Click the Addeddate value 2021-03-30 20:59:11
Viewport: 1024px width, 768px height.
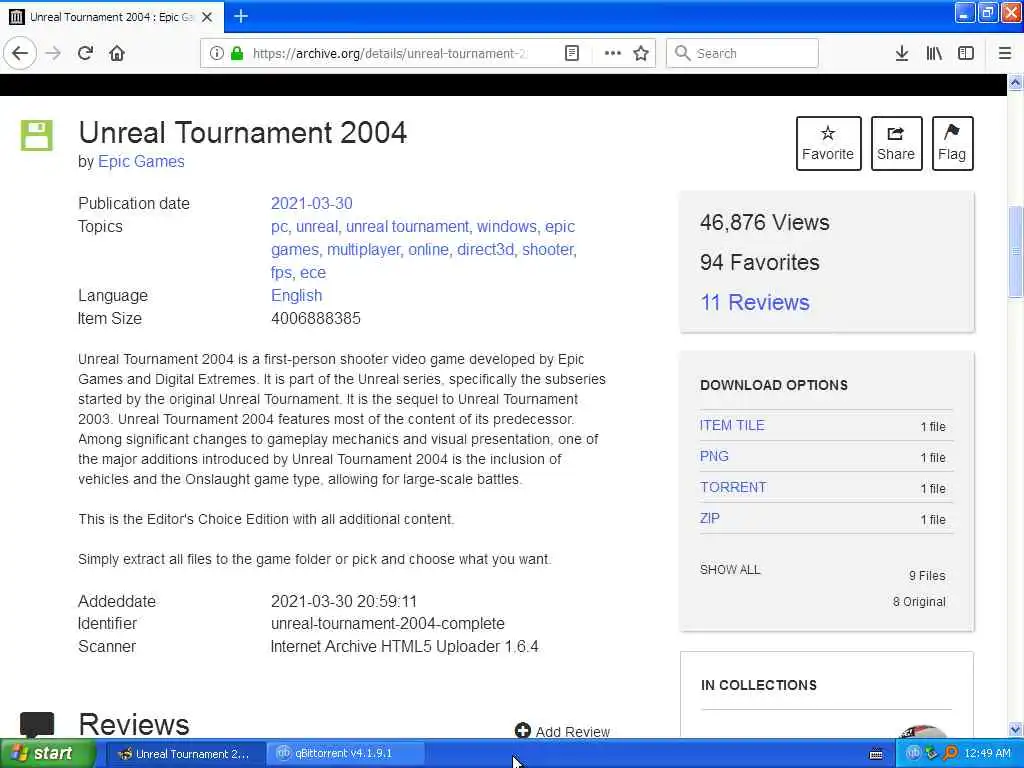tap(344, 601)
